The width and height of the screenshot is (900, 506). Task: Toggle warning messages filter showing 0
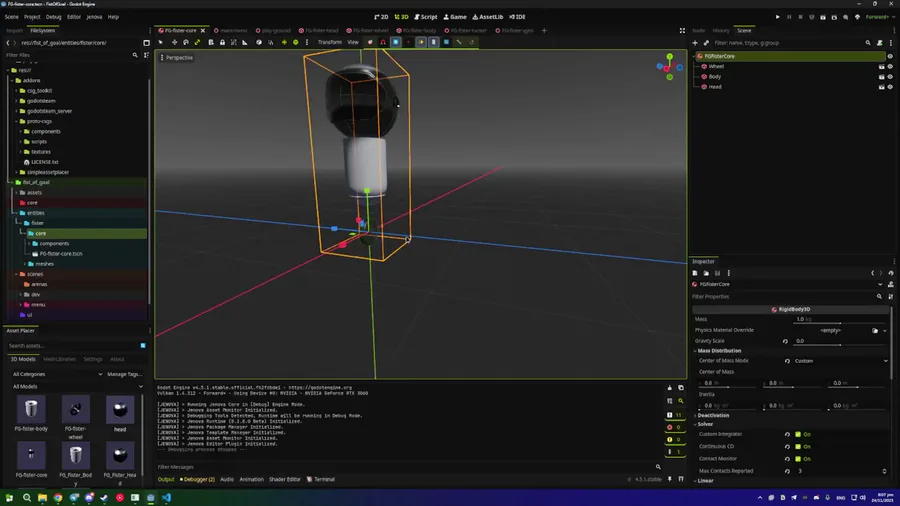[x=674, y=439]
